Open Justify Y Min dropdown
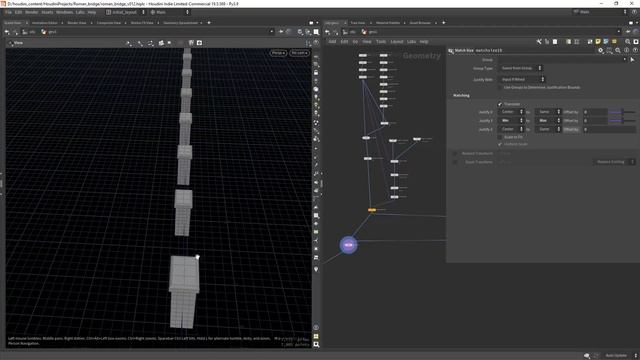Screen dimensions: 640x360 click(x=511, y=120)
